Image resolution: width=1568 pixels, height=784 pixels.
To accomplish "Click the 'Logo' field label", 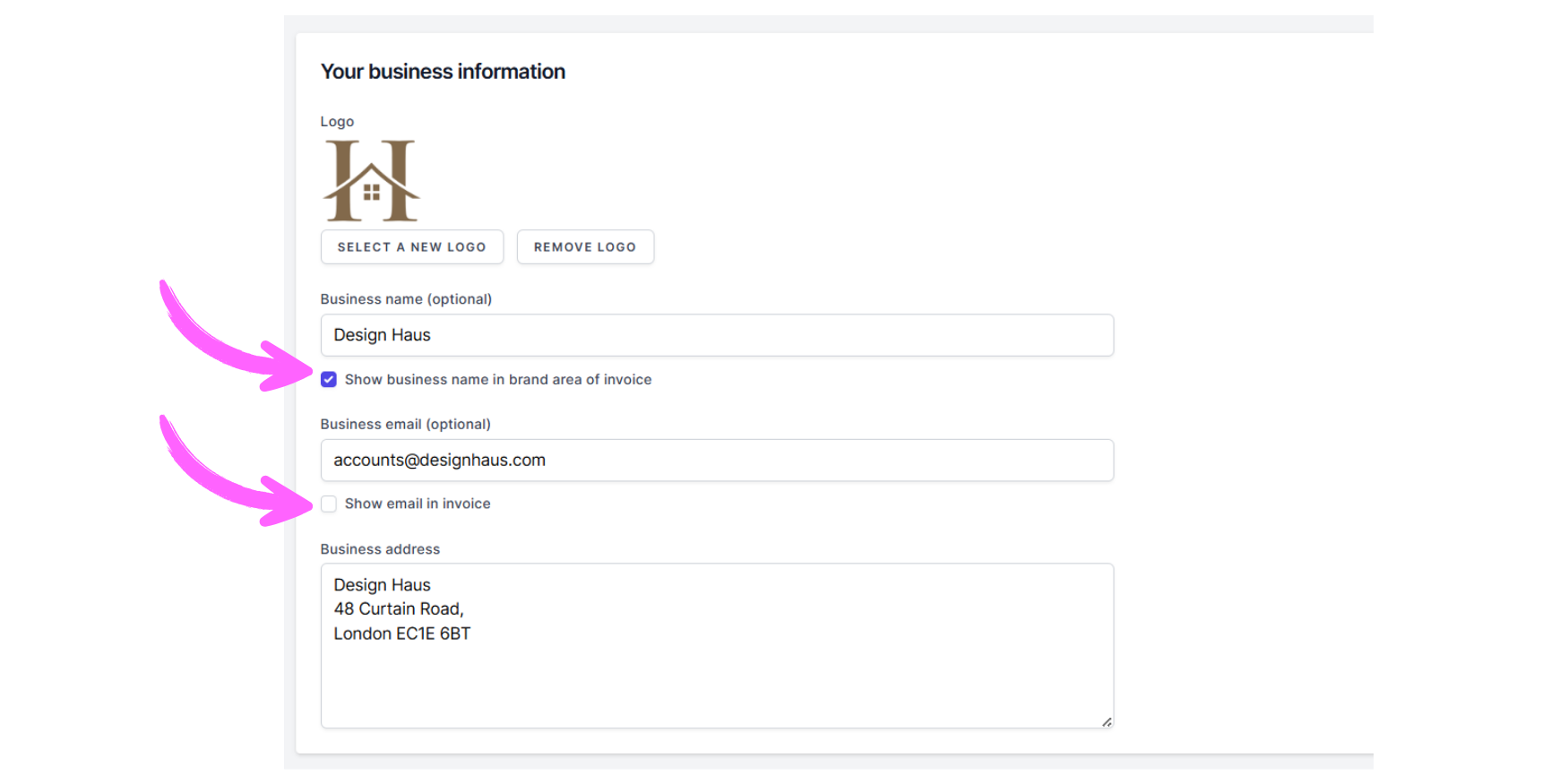I will (x=337, y=122).
